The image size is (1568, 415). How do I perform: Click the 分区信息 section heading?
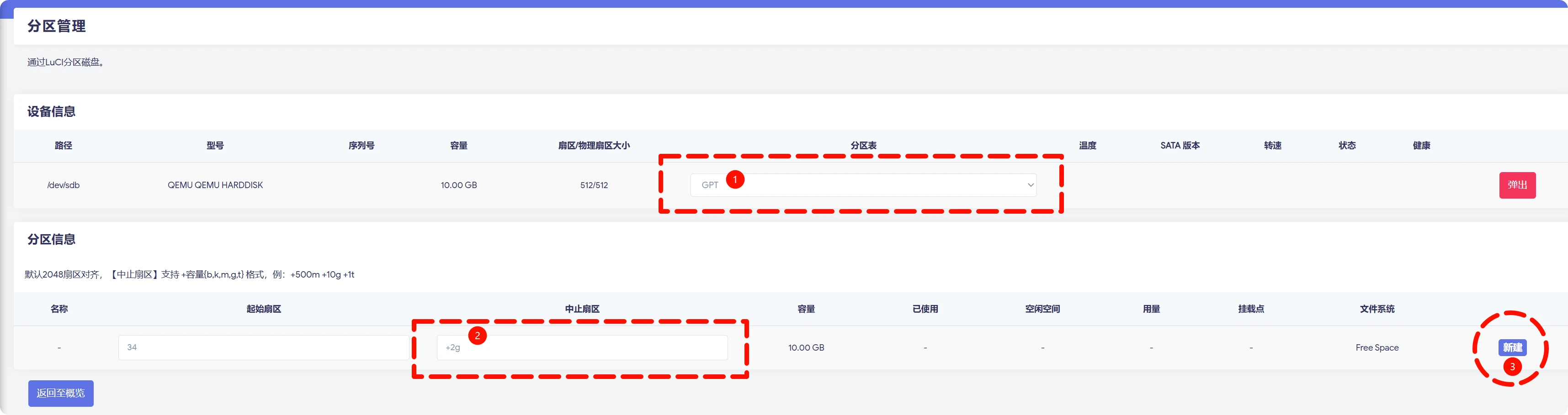click(51, 239)
